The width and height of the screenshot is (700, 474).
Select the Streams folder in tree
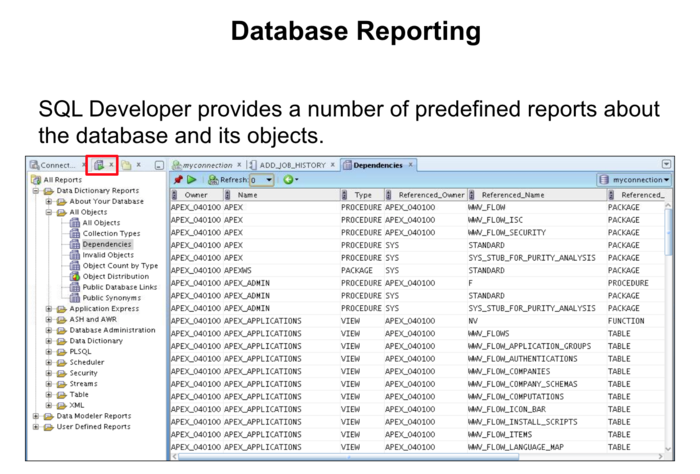[83, 383]
